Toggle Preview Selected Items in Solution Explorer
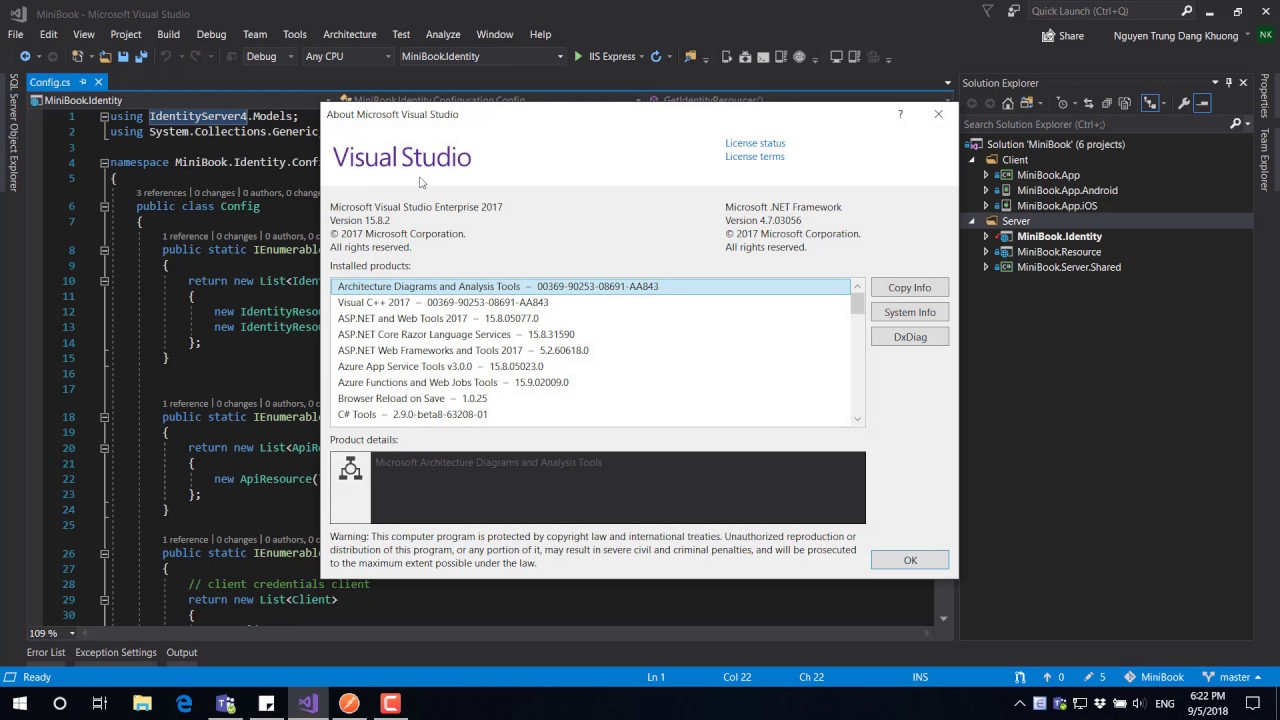This screenshot has width=1280, height=720. click(1202, 103)
